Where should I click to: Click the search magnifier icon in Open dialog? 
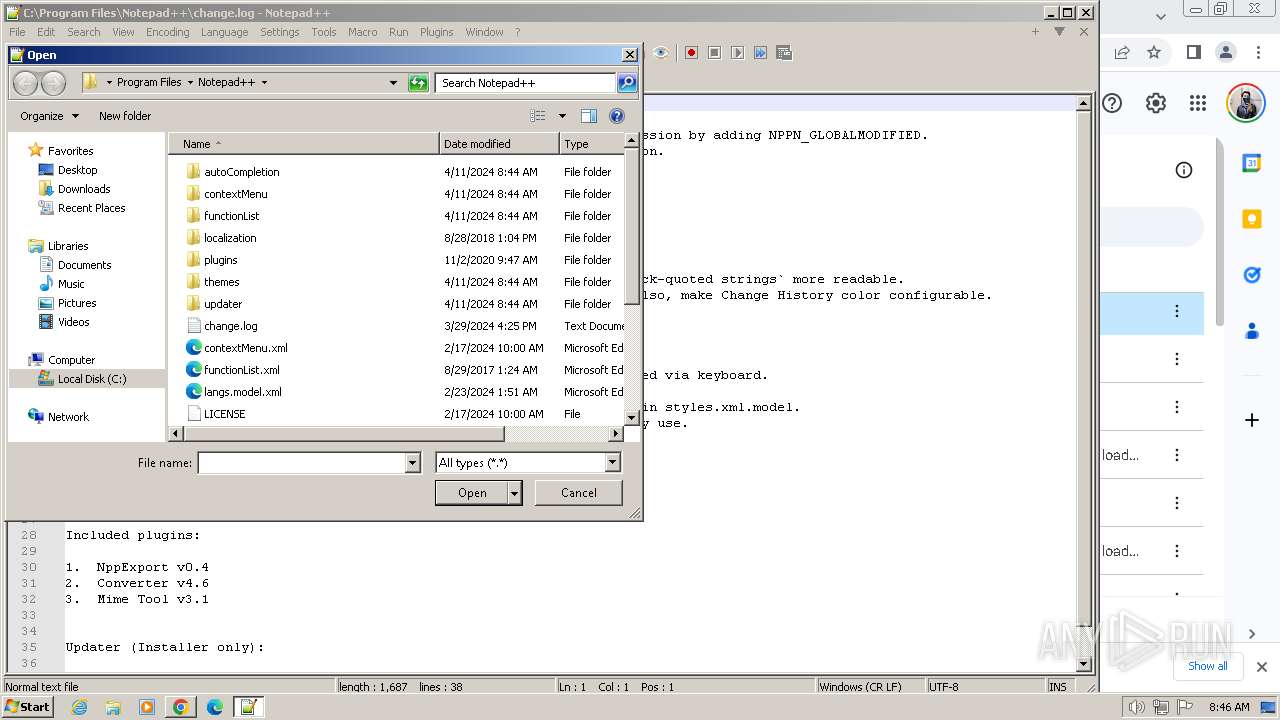(627, 83)
